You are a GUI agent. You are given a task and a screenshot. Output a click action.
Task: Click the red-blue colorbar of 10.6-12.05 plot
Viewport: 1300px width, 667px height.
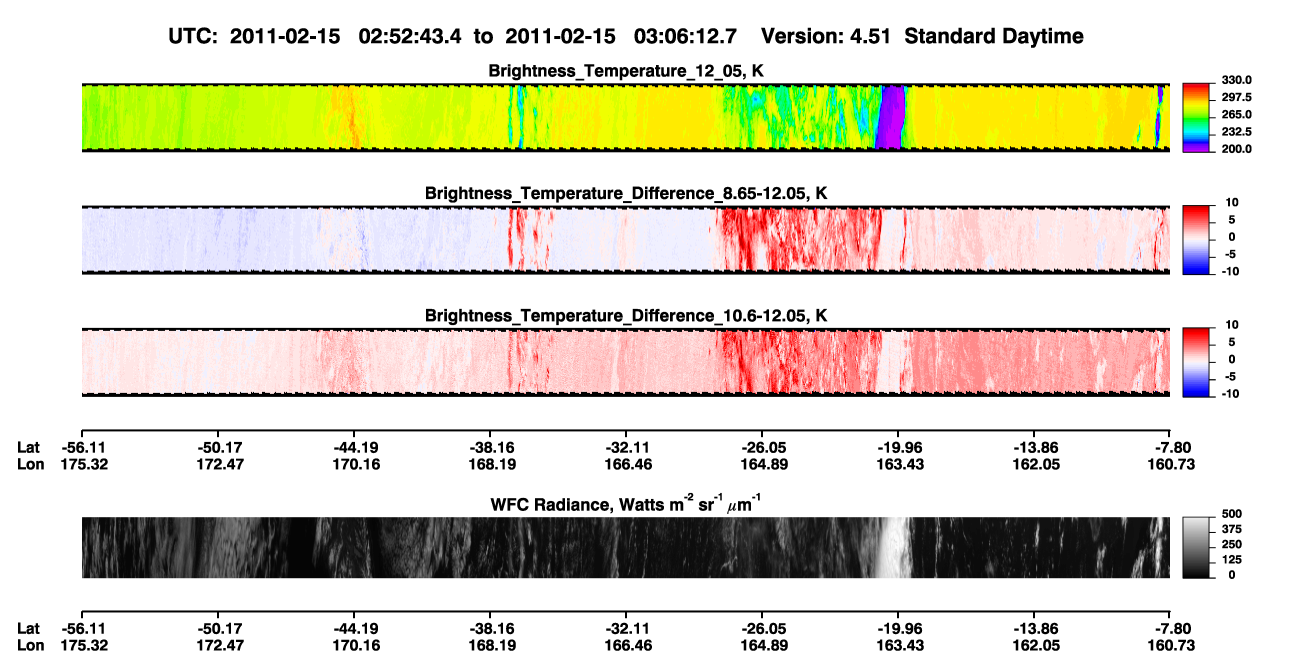point(1197,361)
